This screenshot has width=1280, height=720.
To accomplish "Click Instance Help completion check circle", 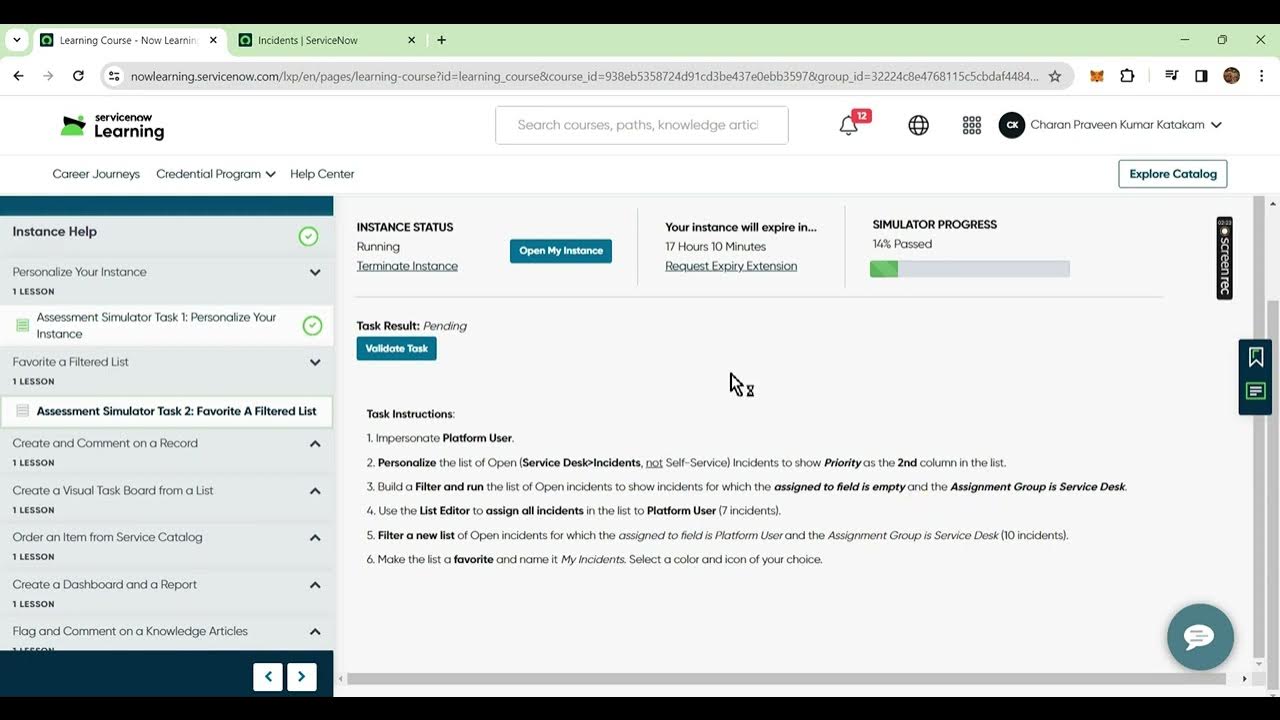I will point(308,236).
